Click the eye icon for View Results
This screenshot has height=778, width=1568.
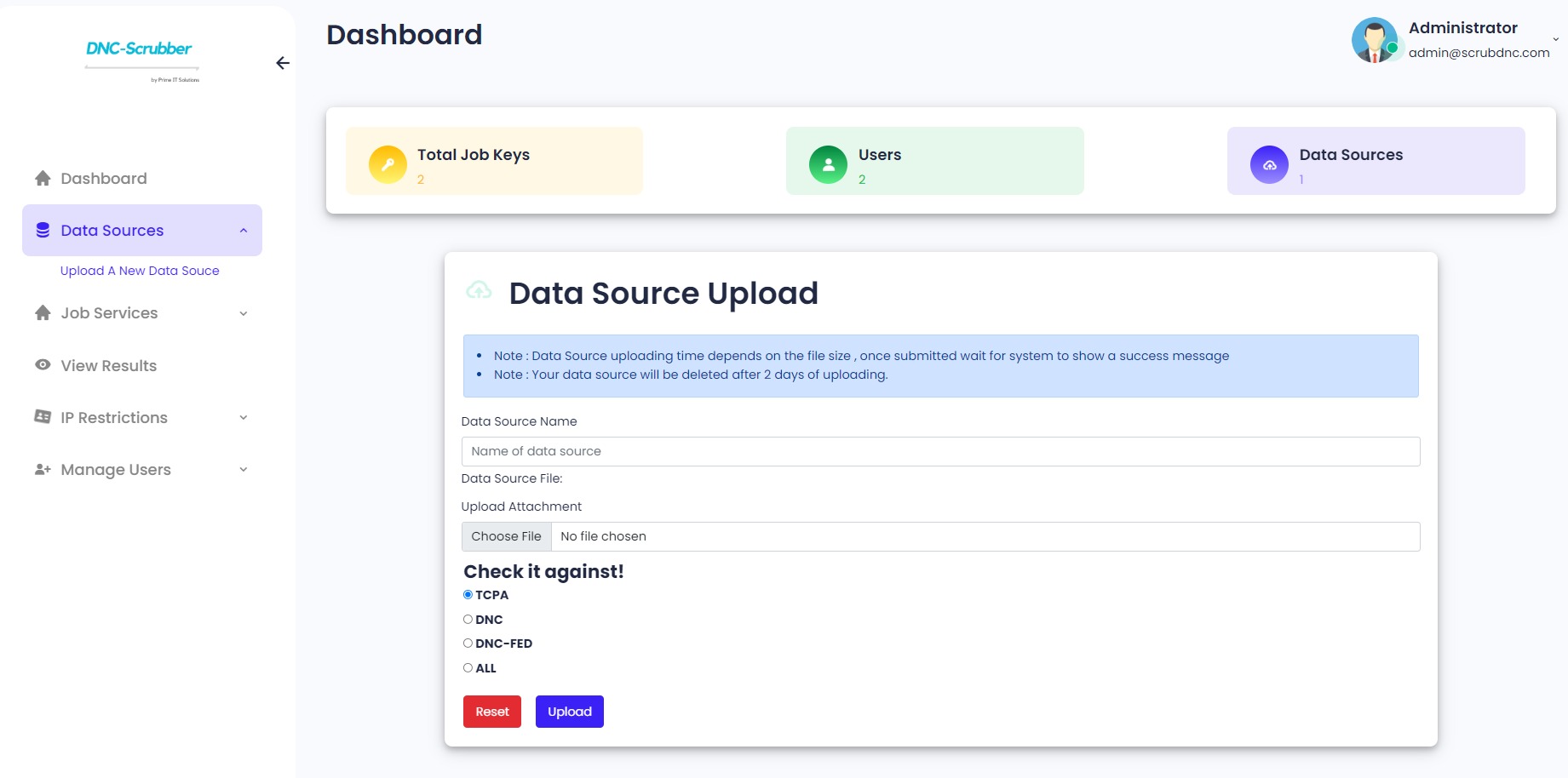point(43,365)
